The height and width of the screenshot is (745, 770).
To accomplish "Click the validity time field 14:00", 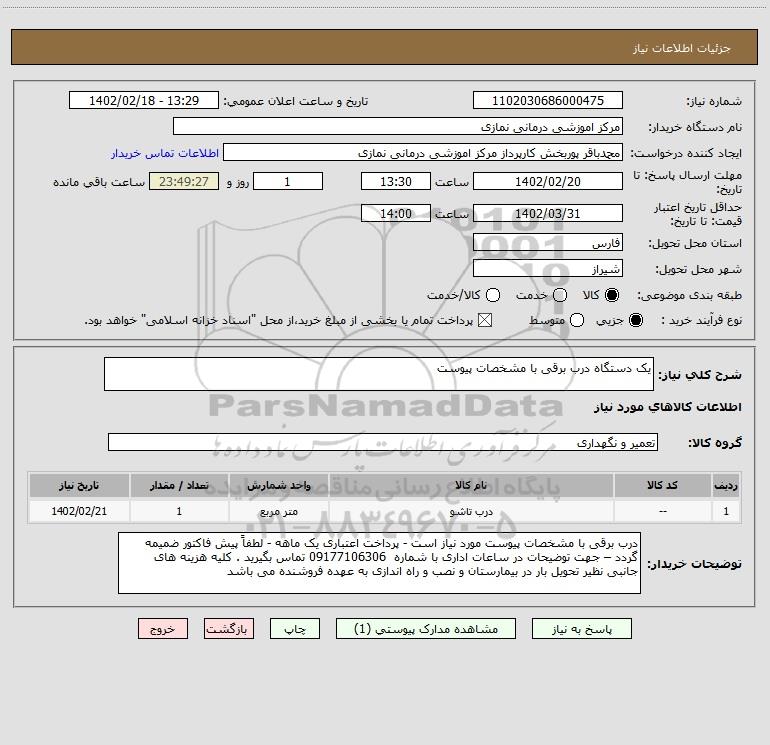I will (x=396, y=213).
